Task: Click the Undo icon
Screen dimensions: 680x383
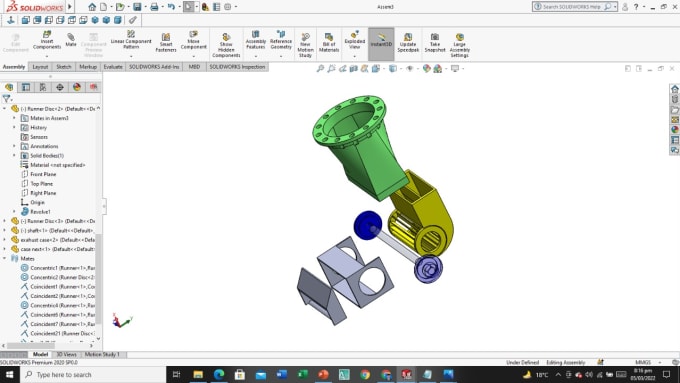Action: tap(171, 7)
